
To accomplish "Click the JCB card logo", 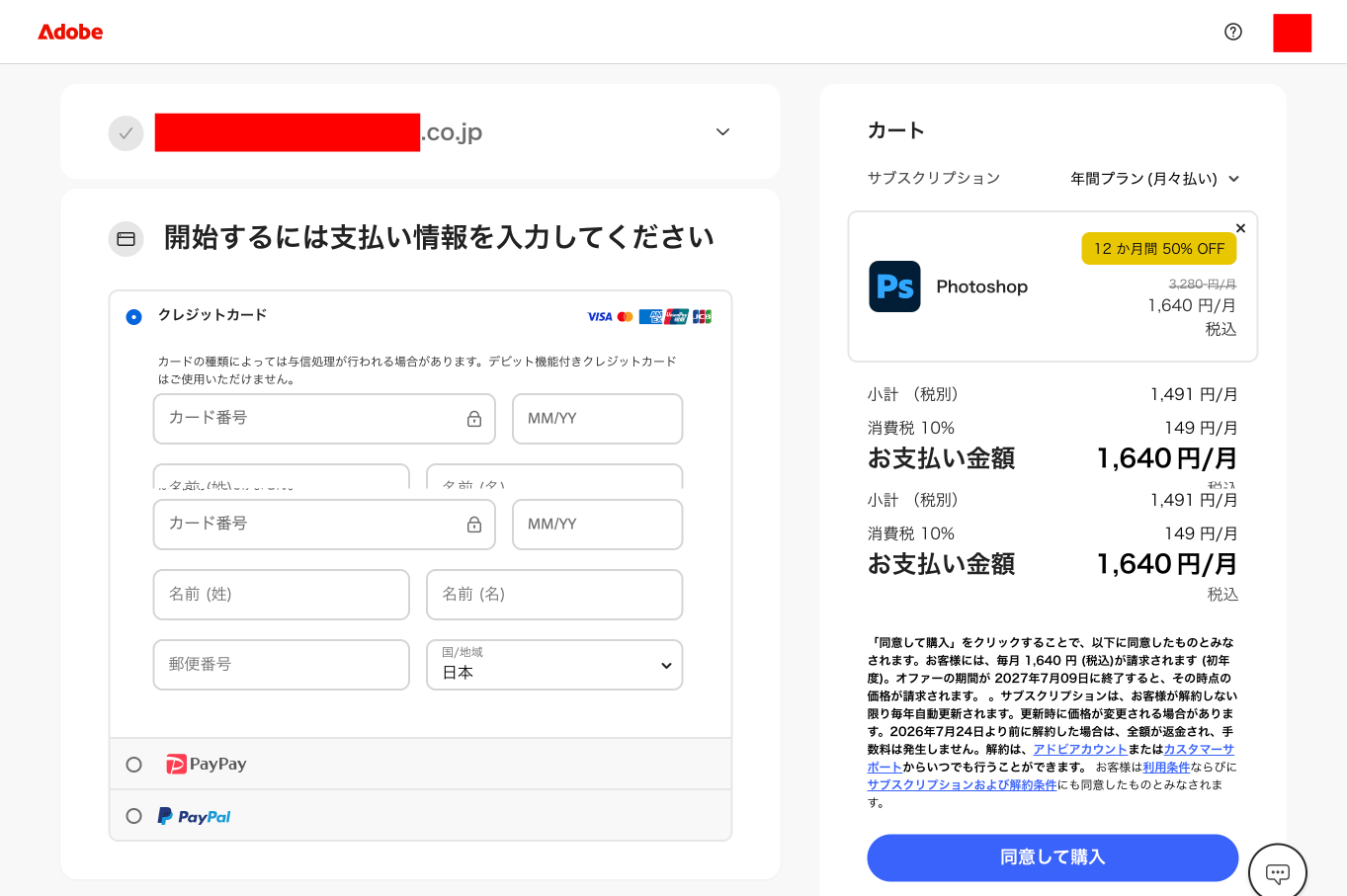I will point(702,317).
